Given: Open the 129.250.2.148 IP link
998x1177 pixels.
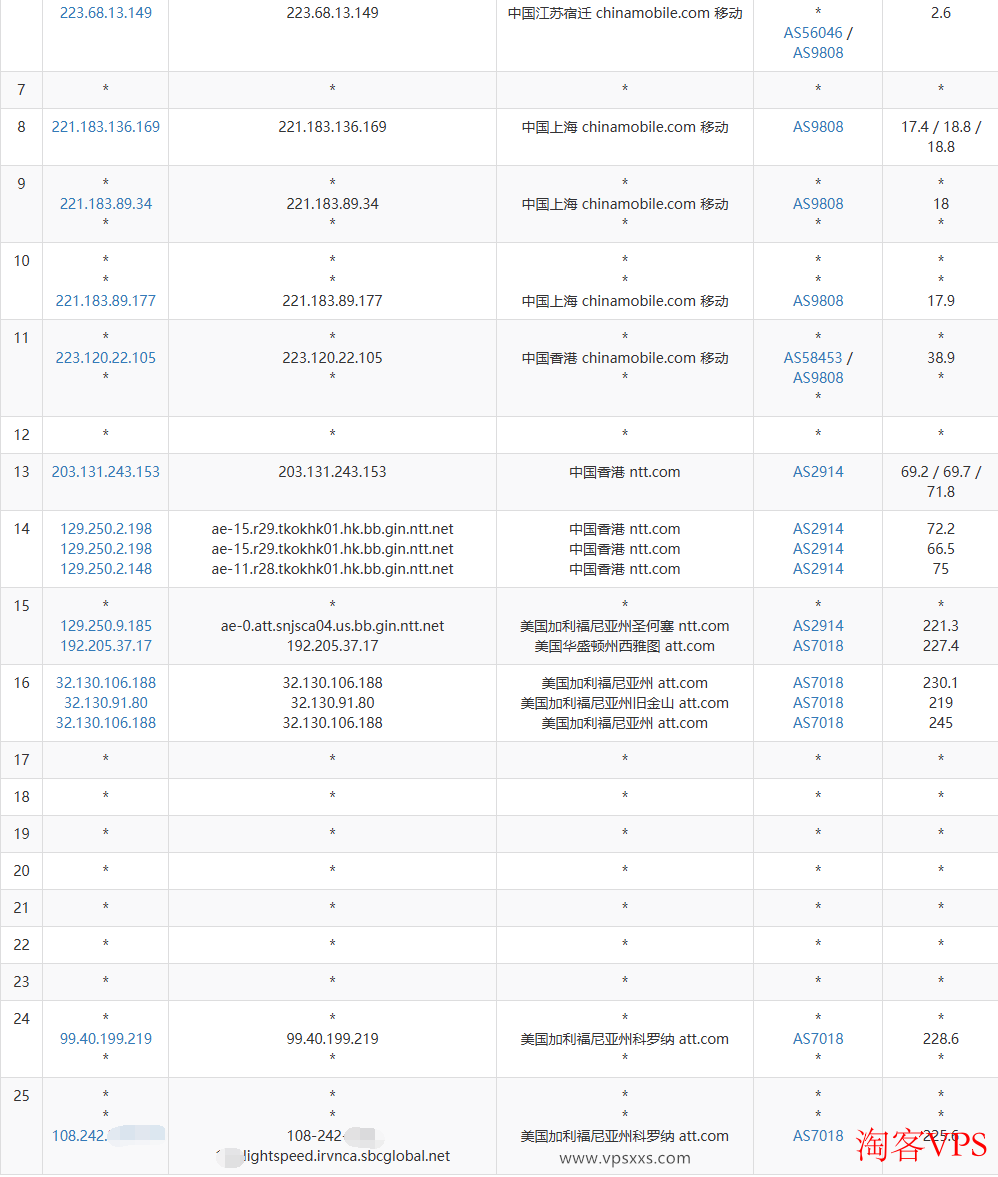Looking at the screenshot, I should pyautogui.click(x=106, y=569).
